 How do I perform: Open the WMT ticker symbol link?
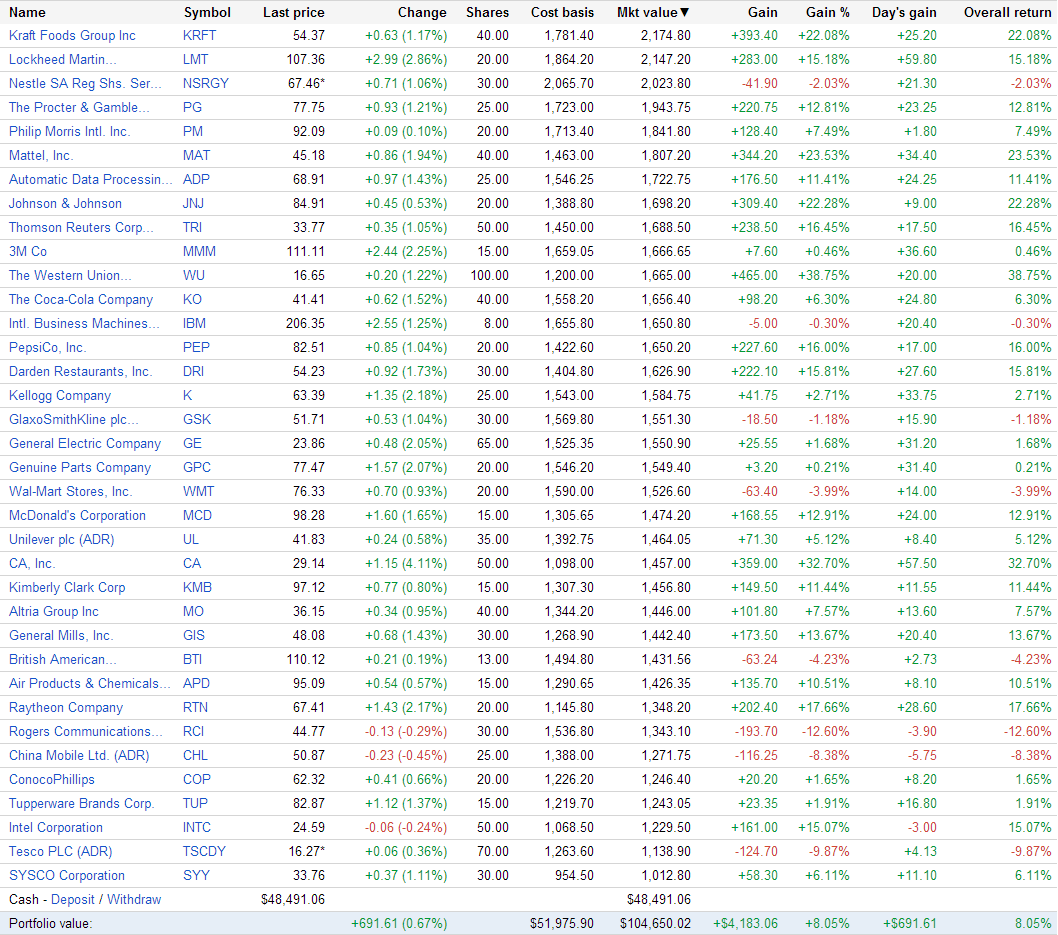tap(199, 491)
